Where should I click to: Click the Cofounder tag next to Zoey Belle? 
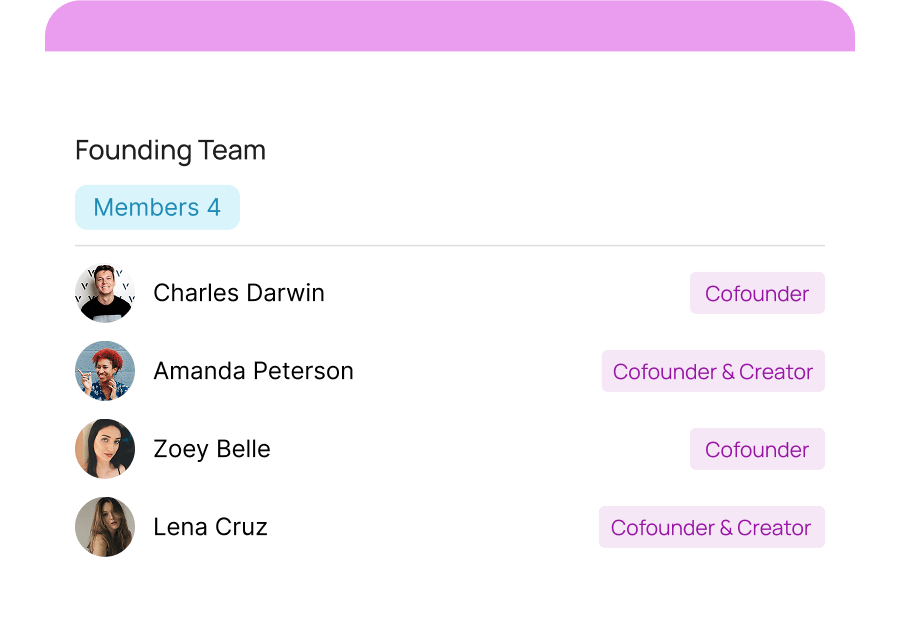pyautogui.click(x=757, y=449)
